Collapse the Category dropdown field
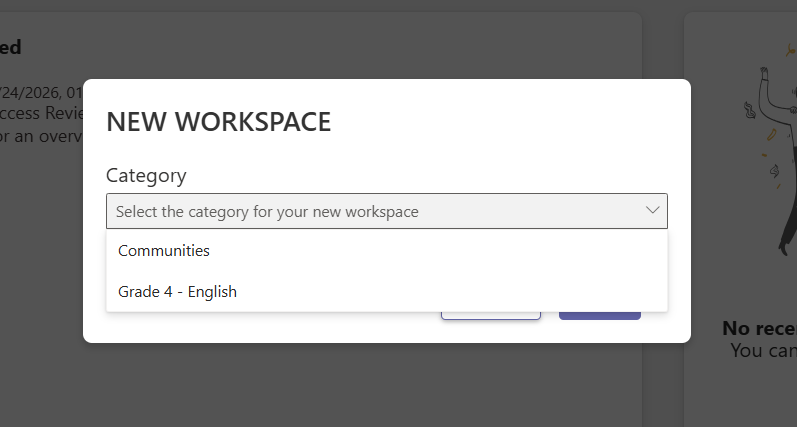Viewport: 797px width, 427px height. click(387, 211)
